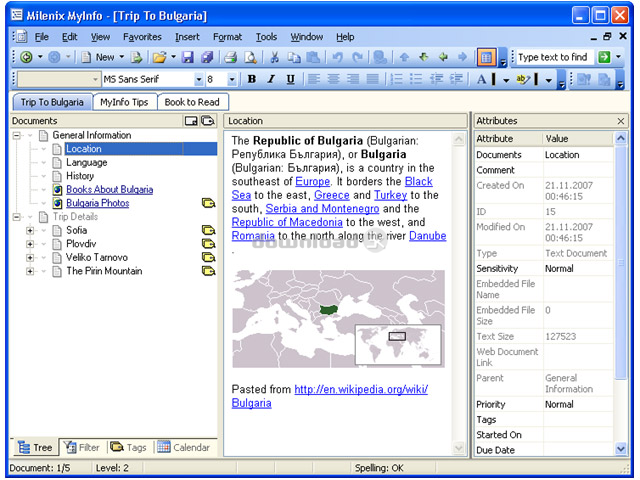Screen dimensions: 640x480
Task: Click the Cut scissors icon
Action: point(275,57)
